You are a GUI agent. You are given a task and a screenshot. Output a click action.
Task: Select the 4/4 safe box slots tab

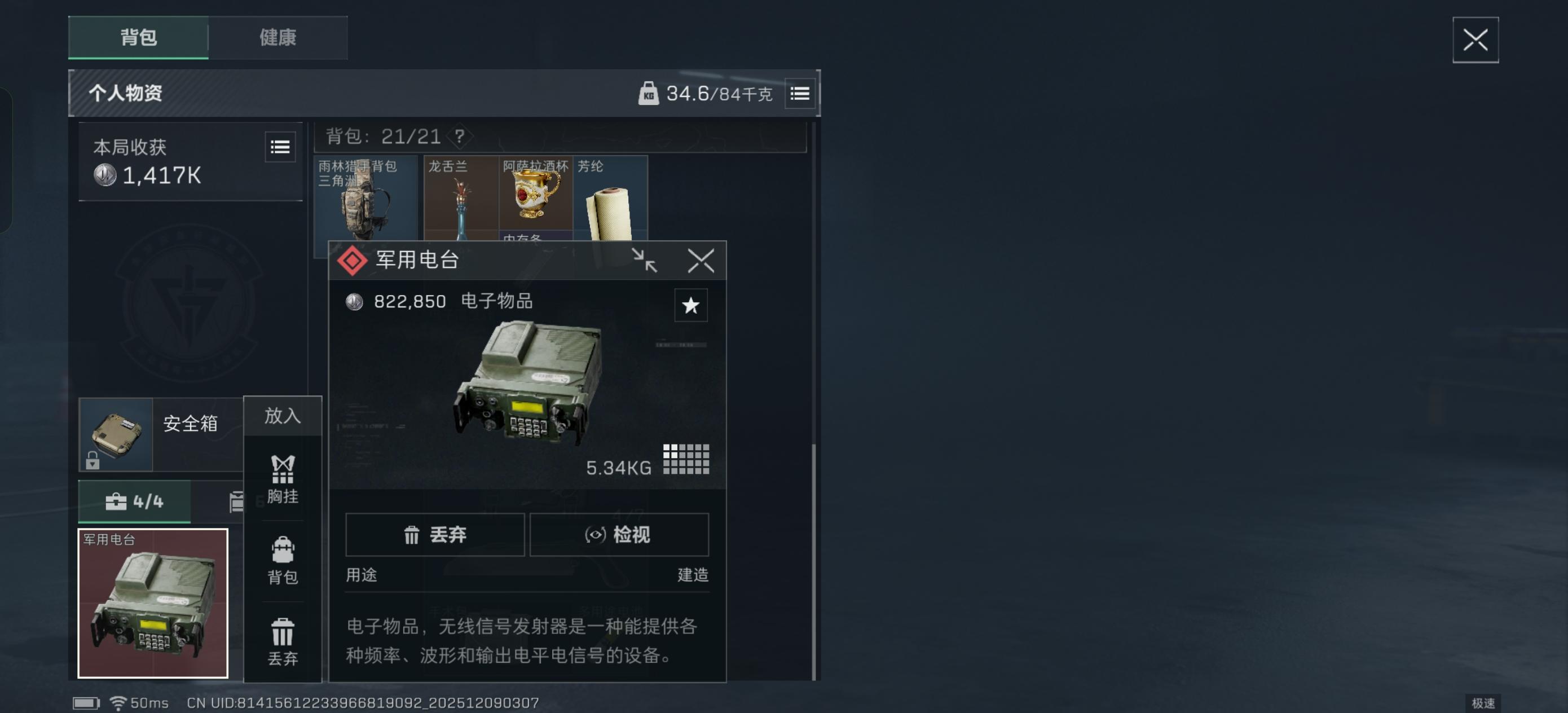[135, 501]
